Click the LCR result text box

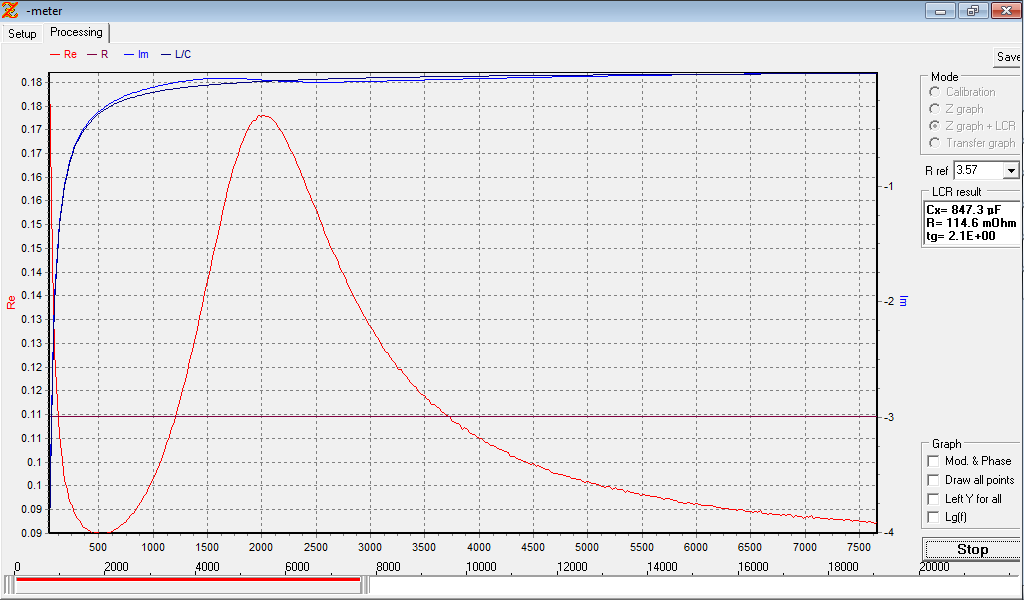972,223
